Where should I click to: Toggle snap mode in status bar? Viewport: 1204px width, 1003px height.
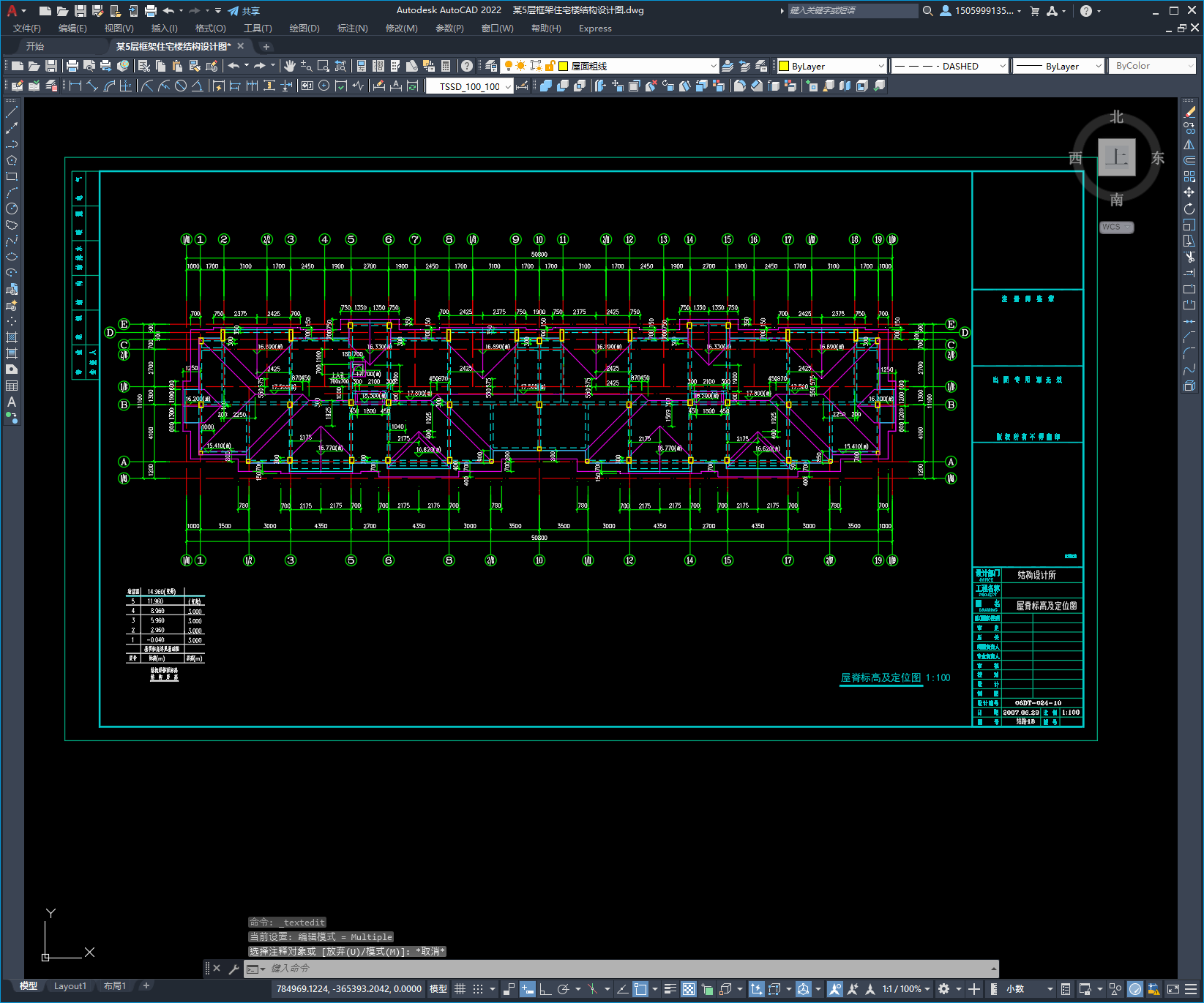[x=478, y=989]
